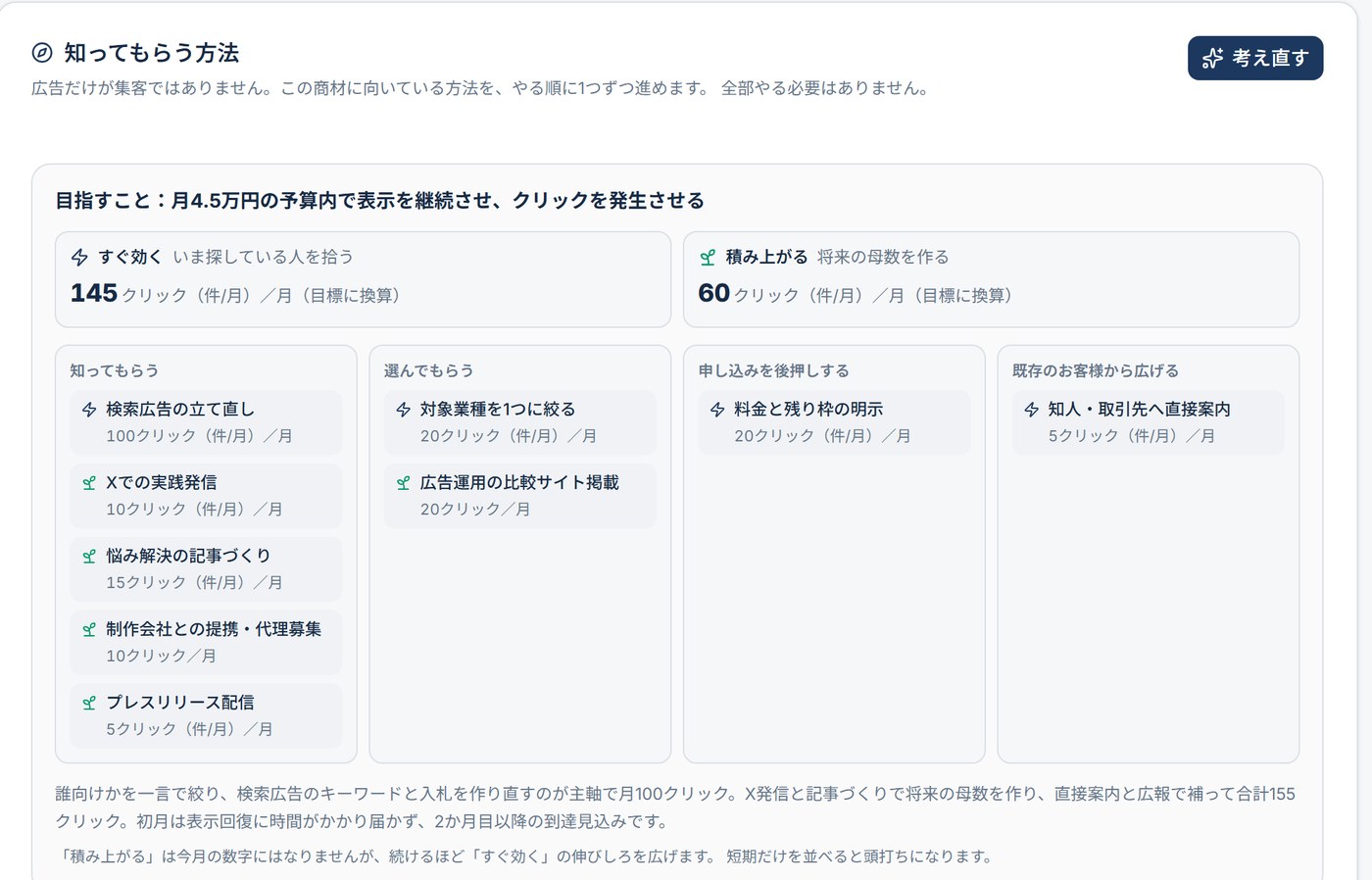The height and width of the screenshot is (880, 1372).
Task: Select 制作会社との提携・代理募集 card title
Action: point(214,629)
